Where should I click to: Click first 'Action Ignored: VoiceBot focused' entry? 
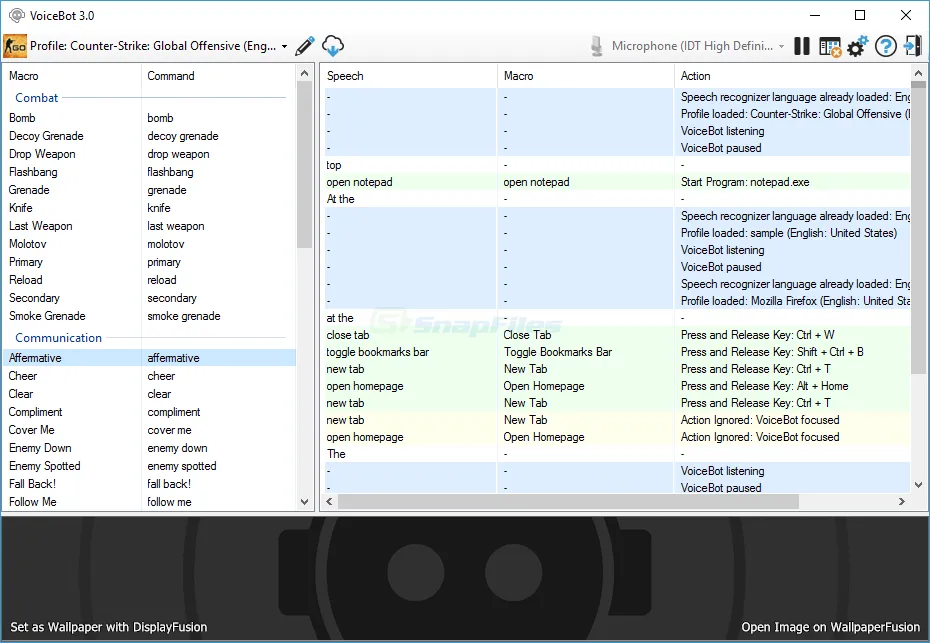point(760,420)
